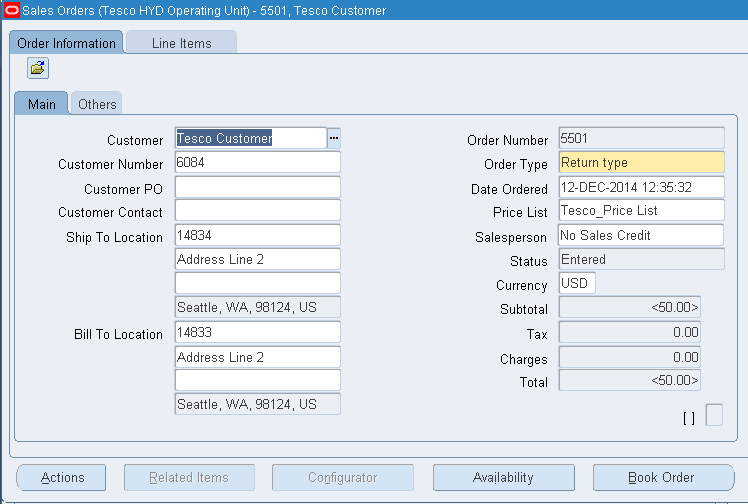Screen dimensions: 748x504
Task: Click the Salesperson label
Action: [511, 237]
